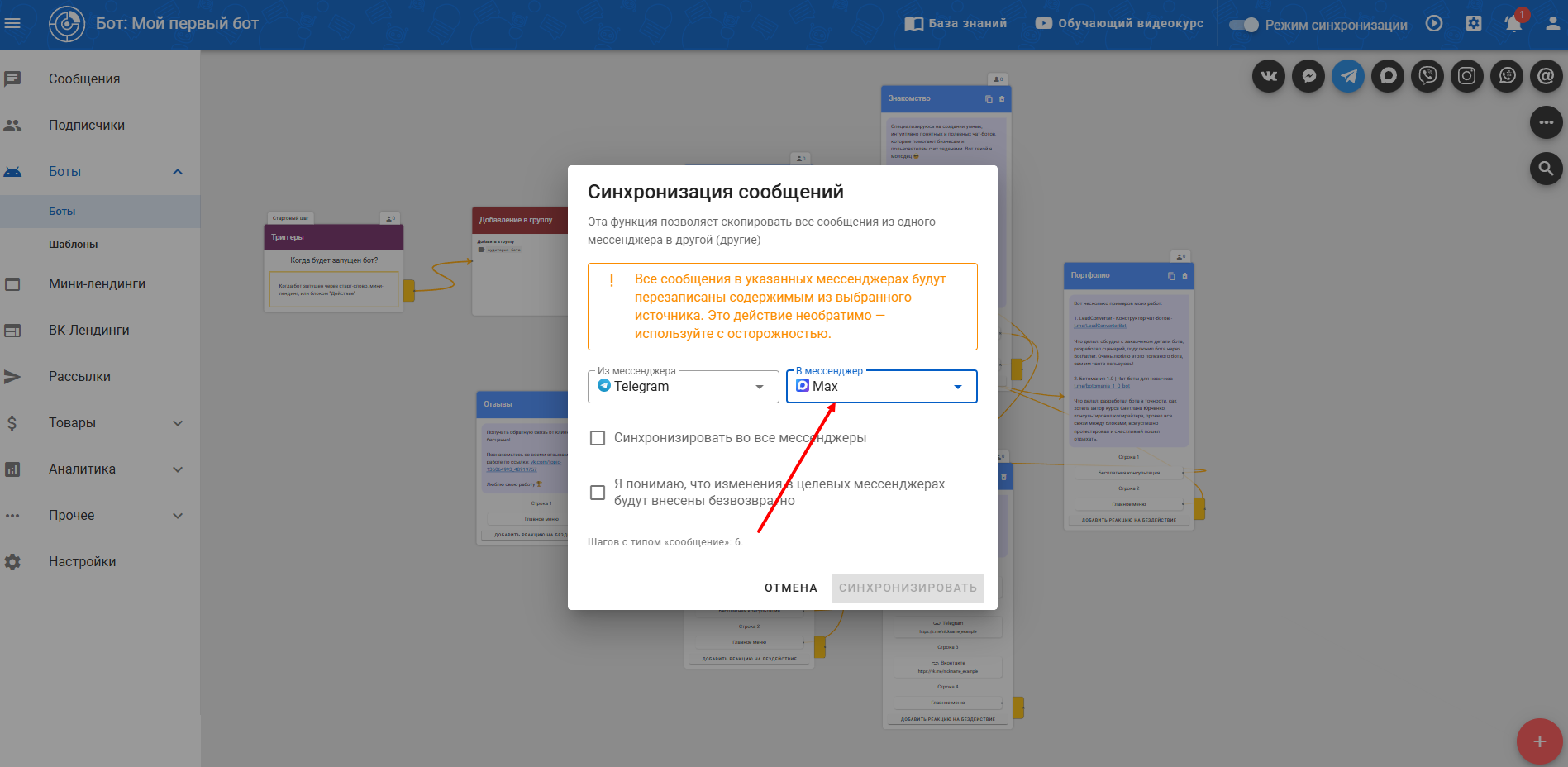
Task: Select the WhatsApp messenger icon
Action: 1507,77
